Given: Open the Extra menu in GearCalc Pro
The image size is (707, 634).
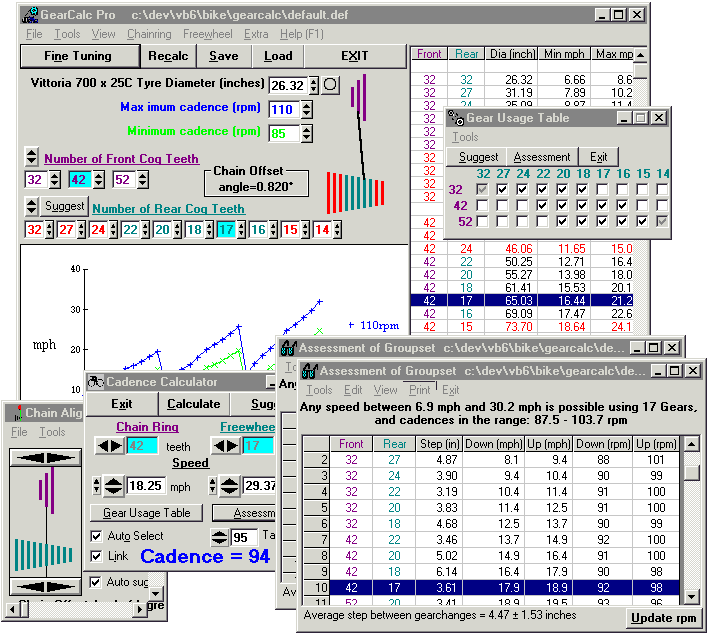Looking at the screenshot, I should point(256,34).
